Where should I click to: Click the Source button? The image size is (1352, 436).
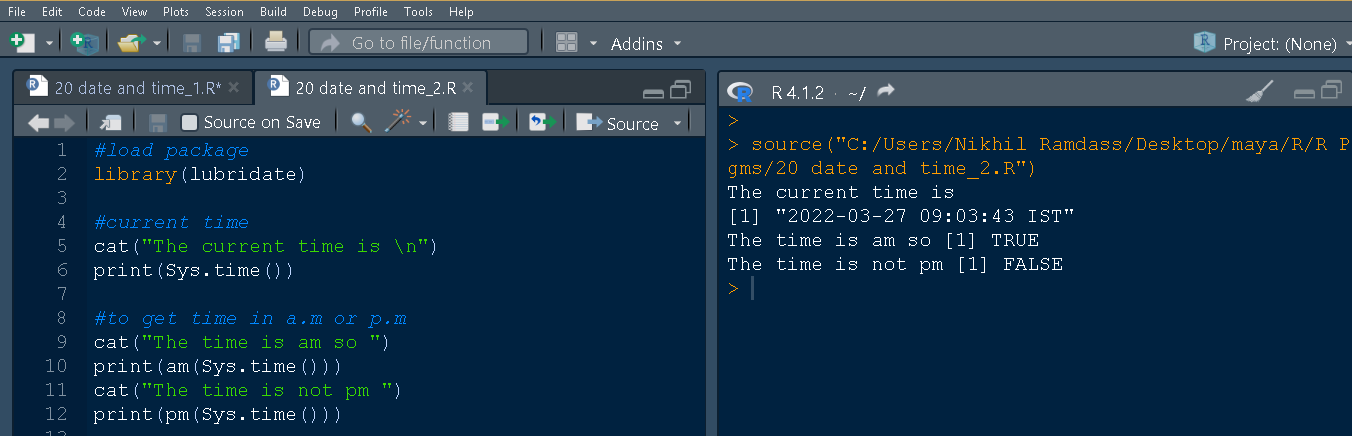pos(621,123)
